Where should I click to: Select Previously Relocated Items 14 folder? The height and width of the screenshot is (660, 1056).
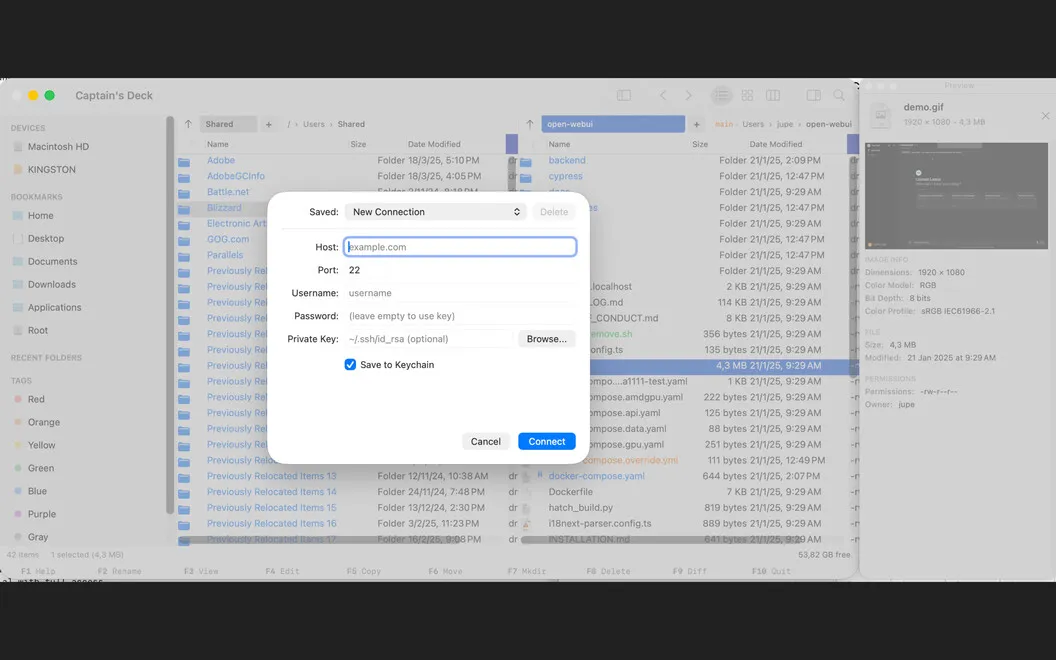pos(271,492)
